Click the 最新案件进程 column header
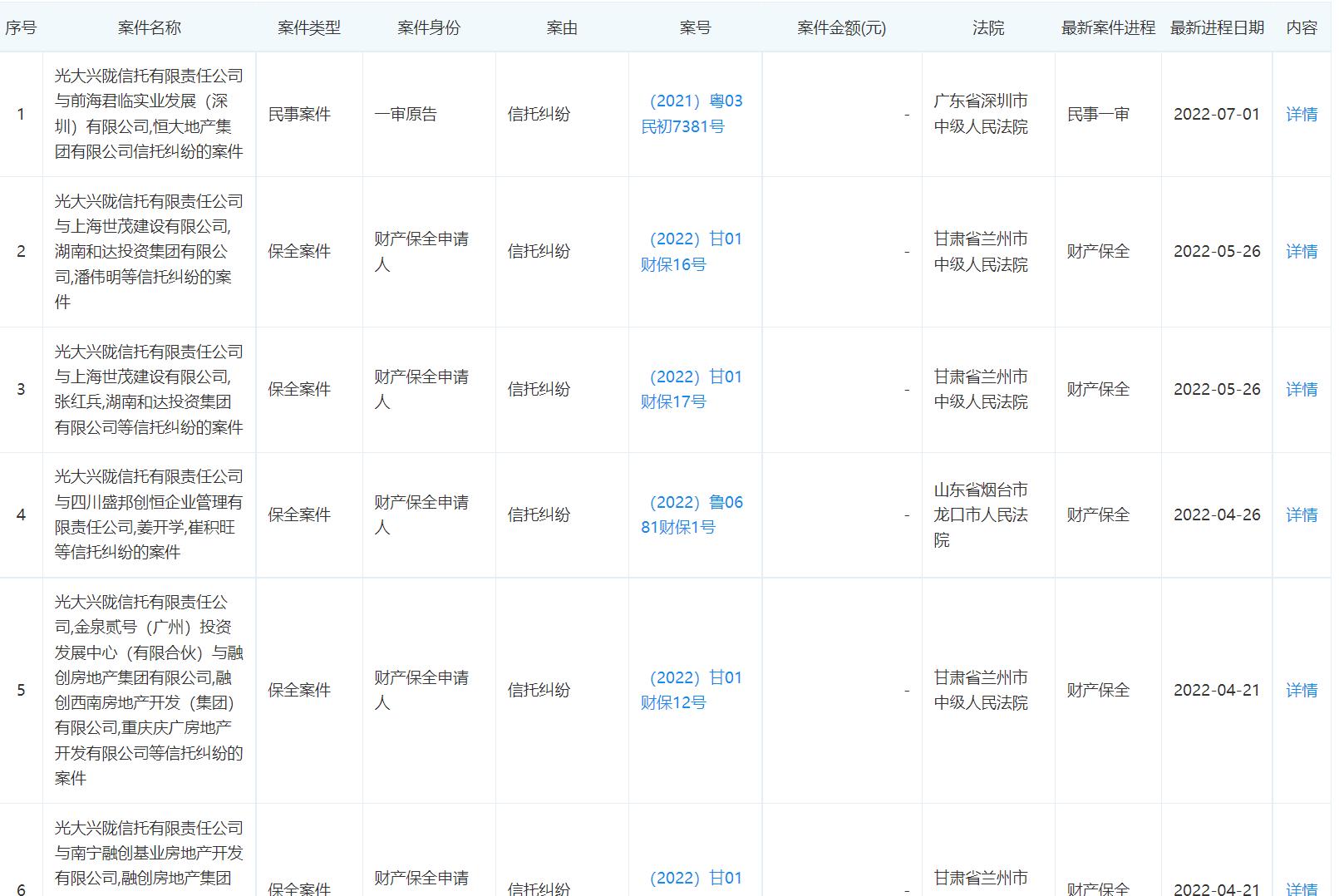 (x=1105, y=27)
